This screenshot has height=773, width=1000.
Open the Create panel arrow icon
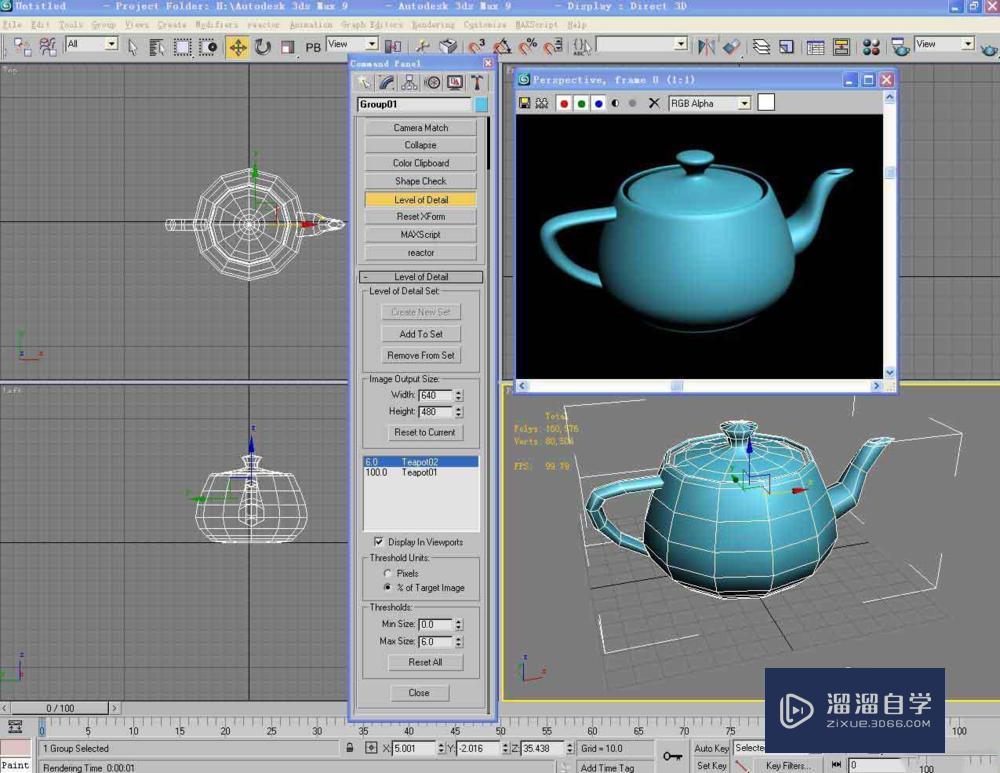click(x=365, y=82)
